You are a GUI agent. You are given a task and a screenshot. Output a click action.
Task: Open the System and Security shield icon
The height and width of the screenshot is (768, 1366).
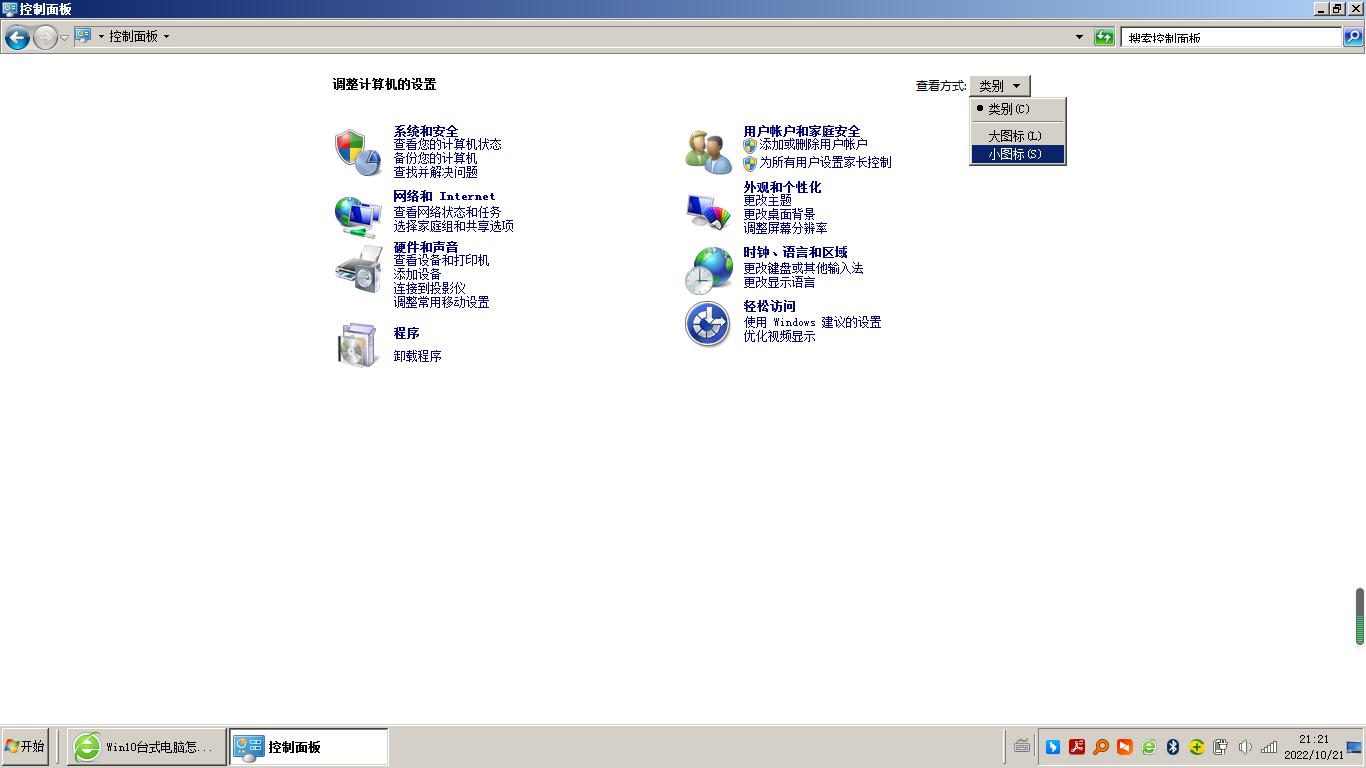point(358,152)
